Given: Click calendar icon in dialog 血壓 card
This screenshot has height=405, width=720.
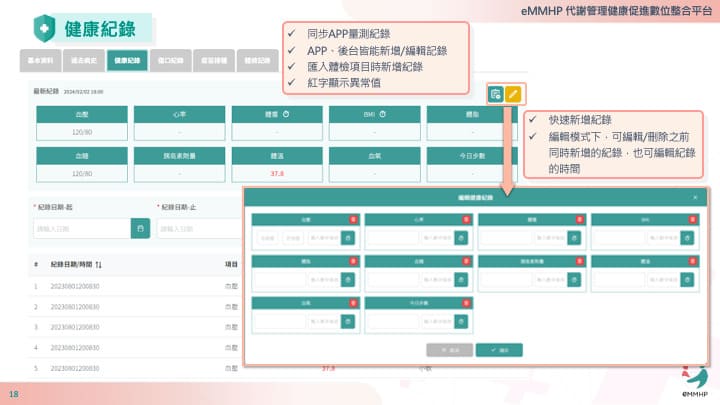Looking at the screenshot, I should point(347,238).
